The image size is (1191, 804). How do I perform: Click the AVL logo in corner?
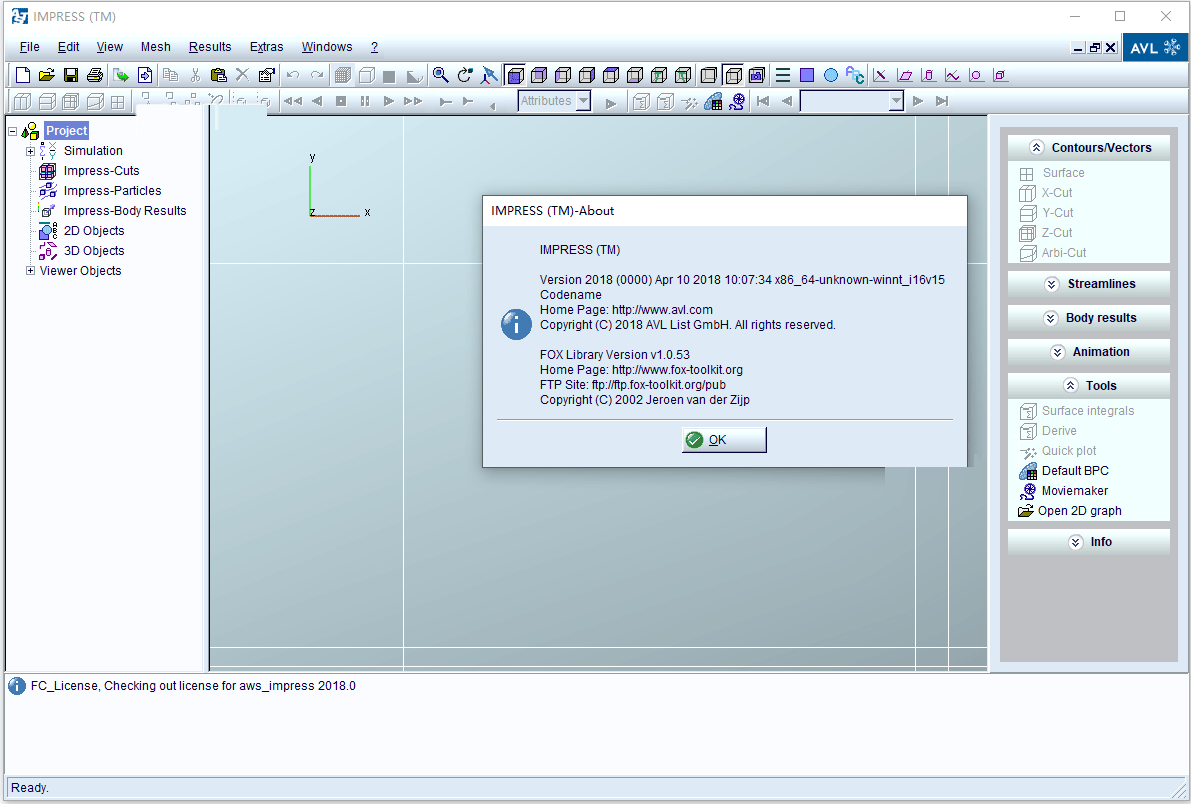click(x=1155, y=48)
